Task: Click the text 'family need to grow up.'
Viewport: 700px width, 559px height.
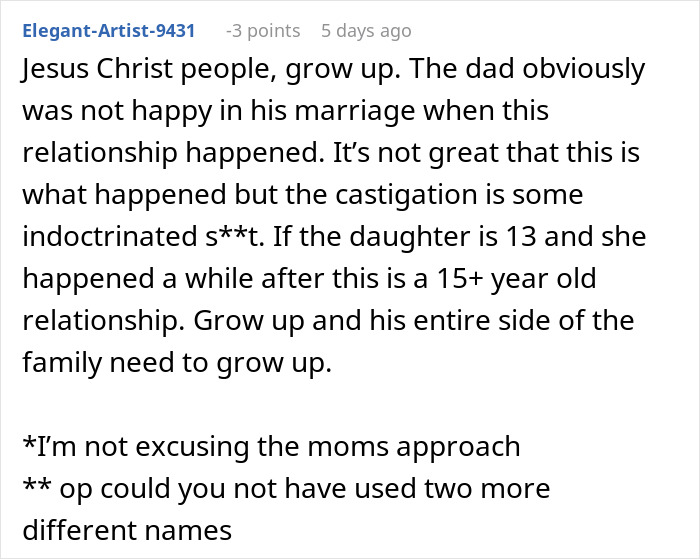Action: coord(177,363)
